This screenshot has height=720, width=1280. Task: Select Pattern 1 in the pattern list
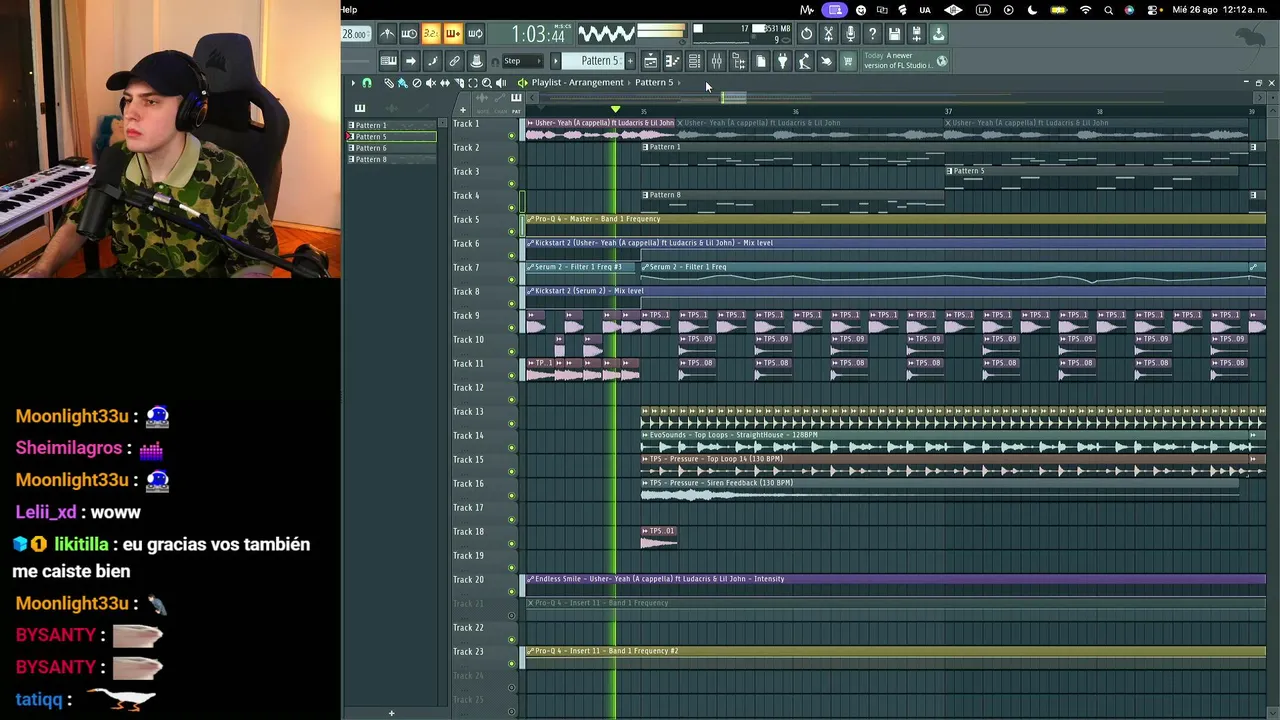click(392, 126)
